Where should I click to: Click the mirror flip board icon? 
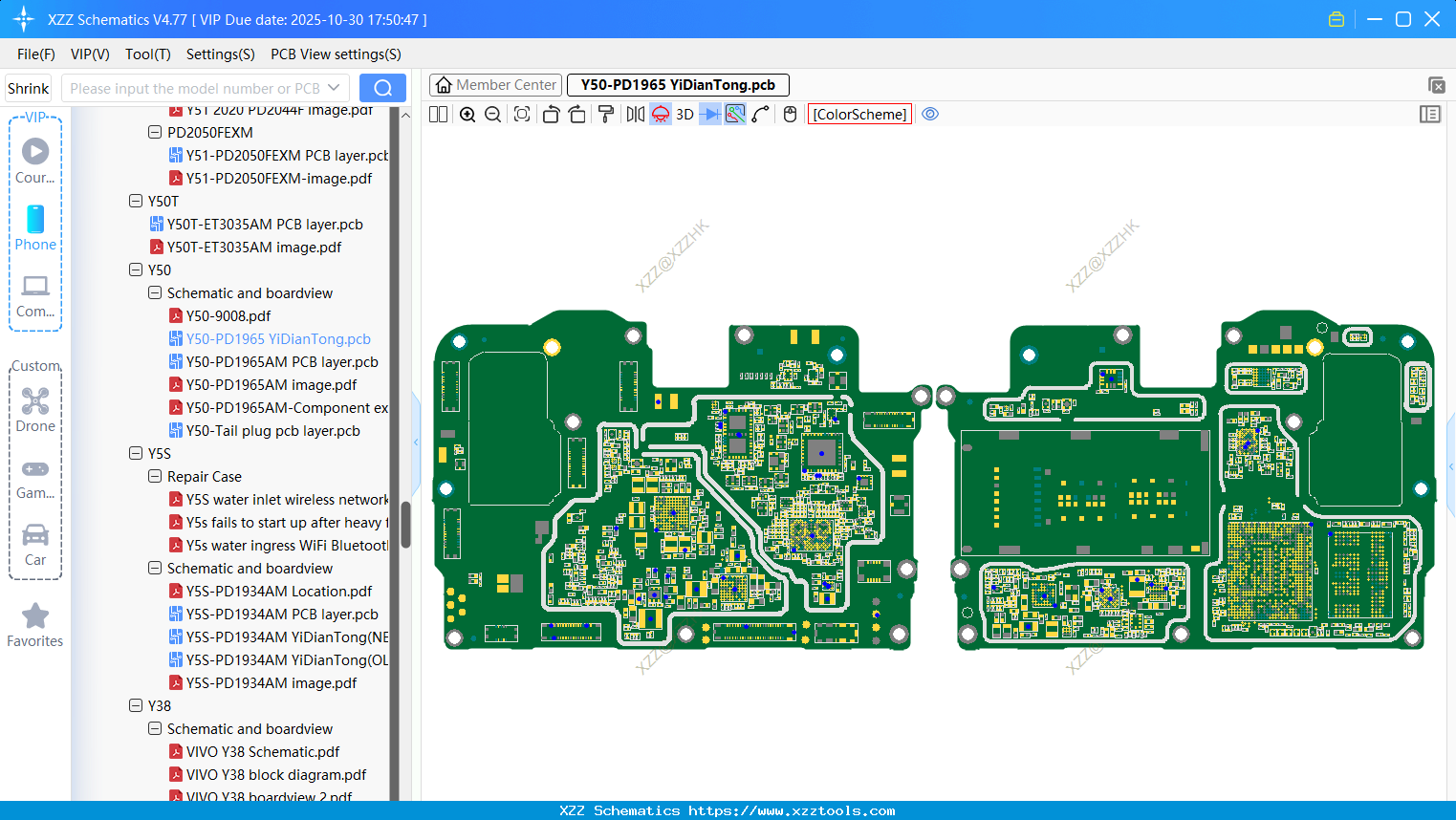pyautogui.click(x=635, y=115)
